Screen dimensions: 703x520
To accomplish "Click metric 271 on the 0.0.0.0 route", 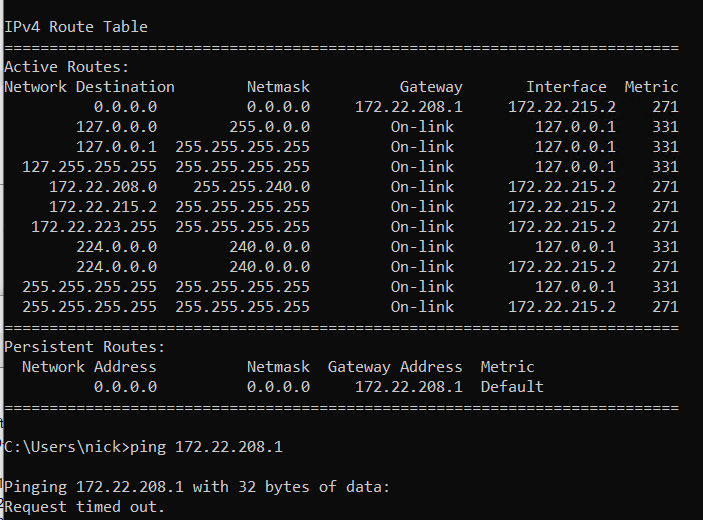I will 665,107.
